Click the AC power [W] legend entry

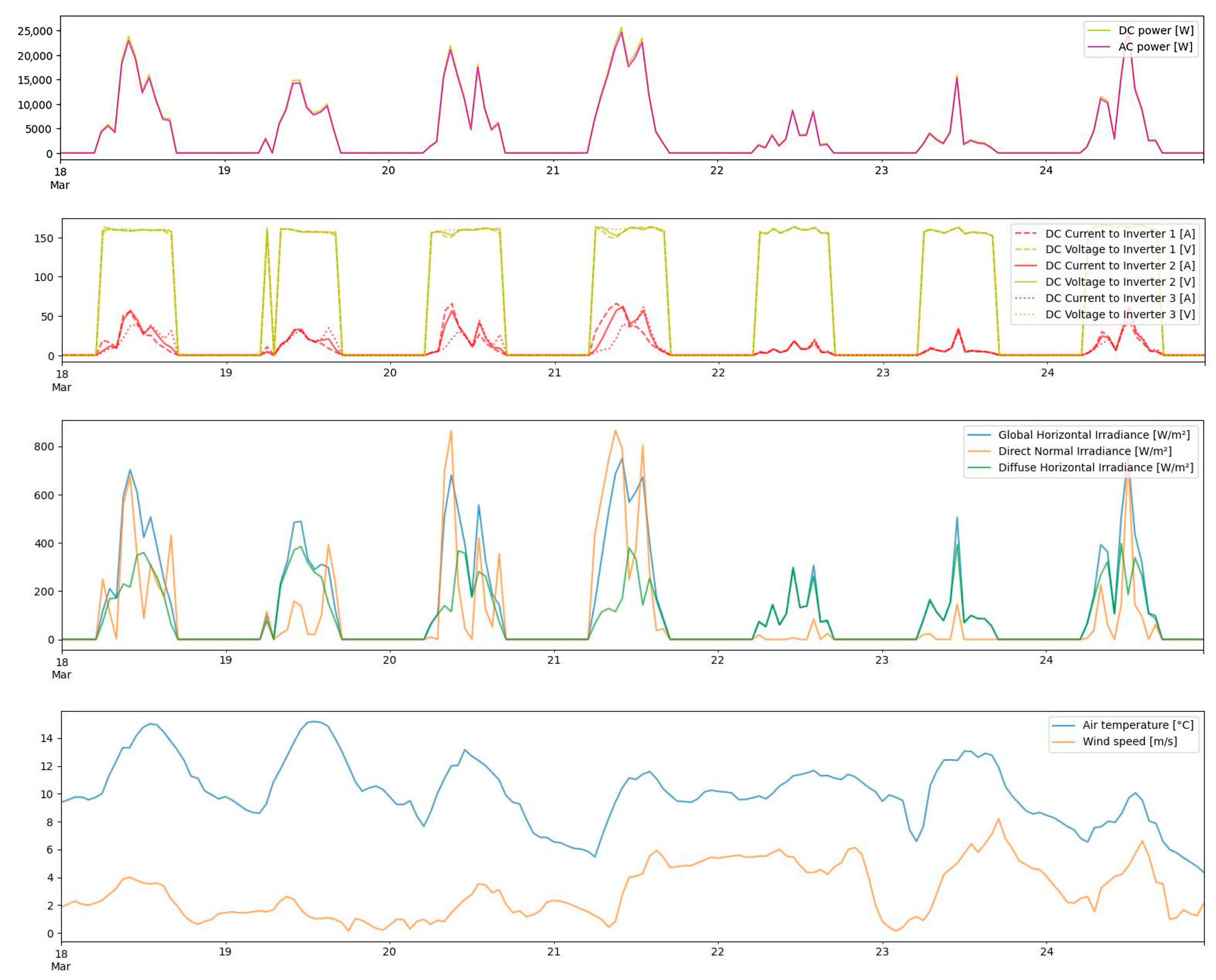(1155, 47)
